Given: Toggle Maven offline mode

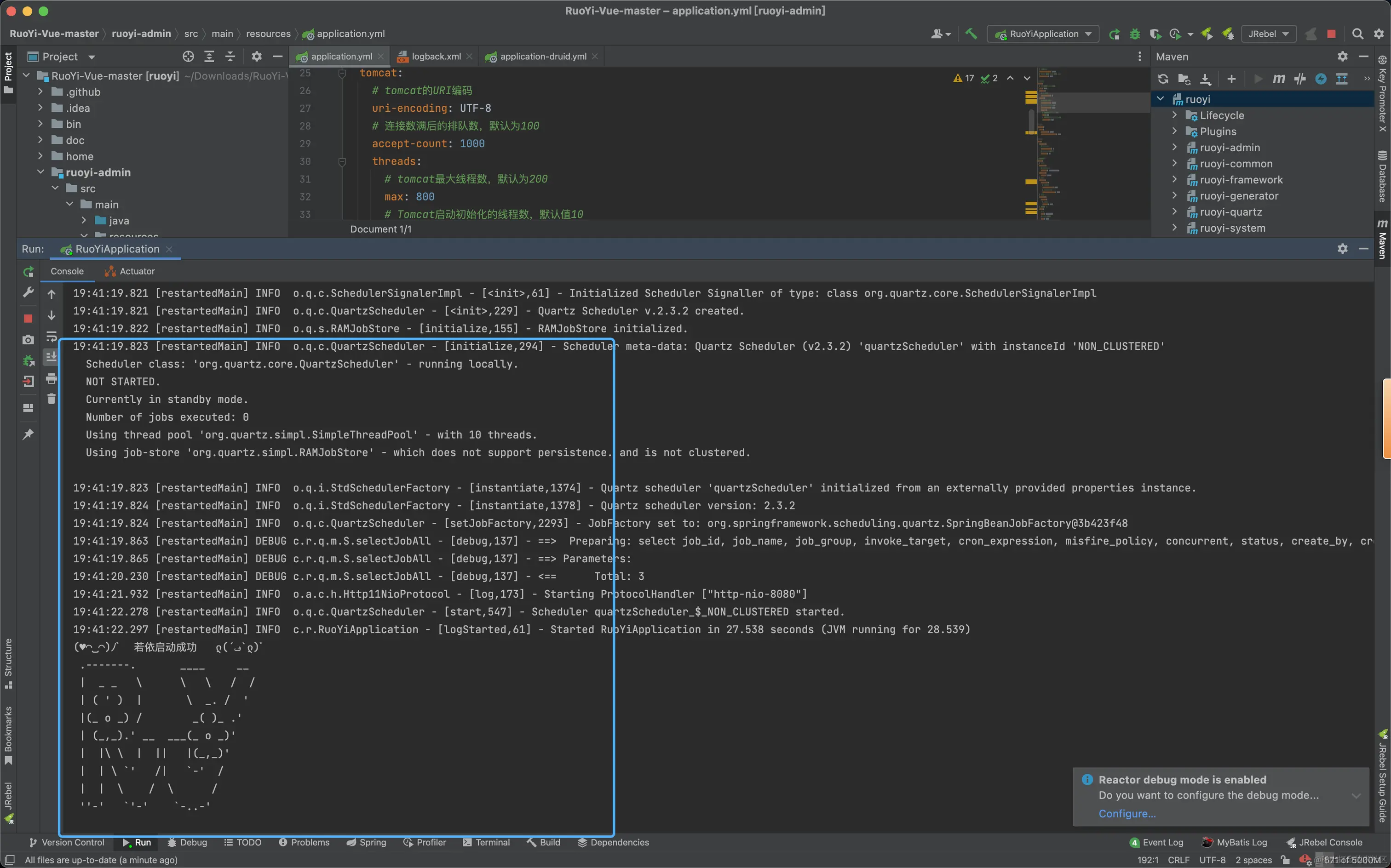Looking at the screenshot, I should [x=1299, y=79].
